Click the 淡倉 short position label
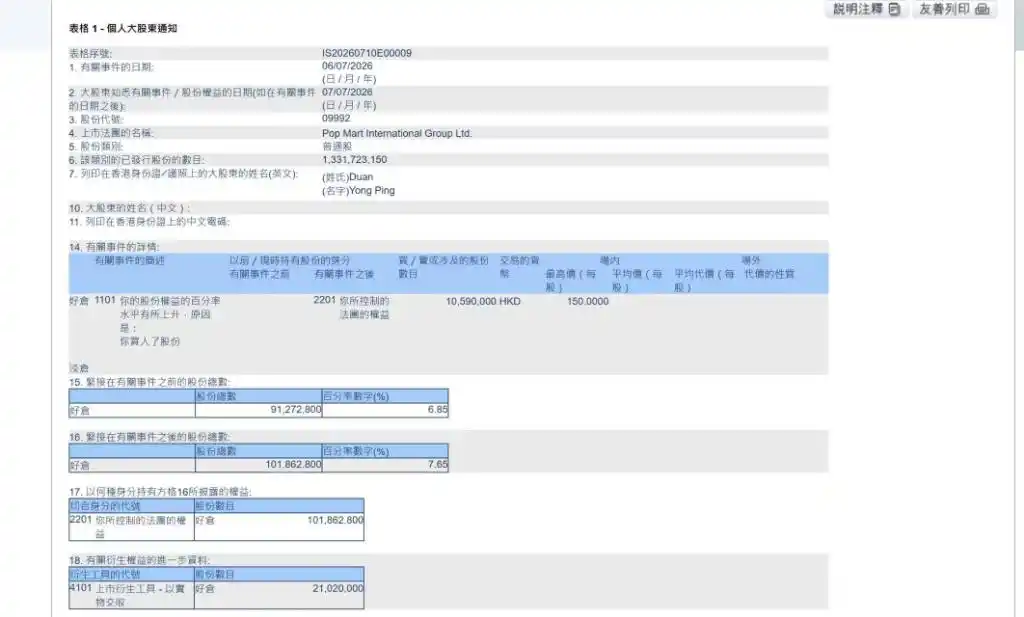Screen dimensions: 1024x617 click(x=79, y=368)
